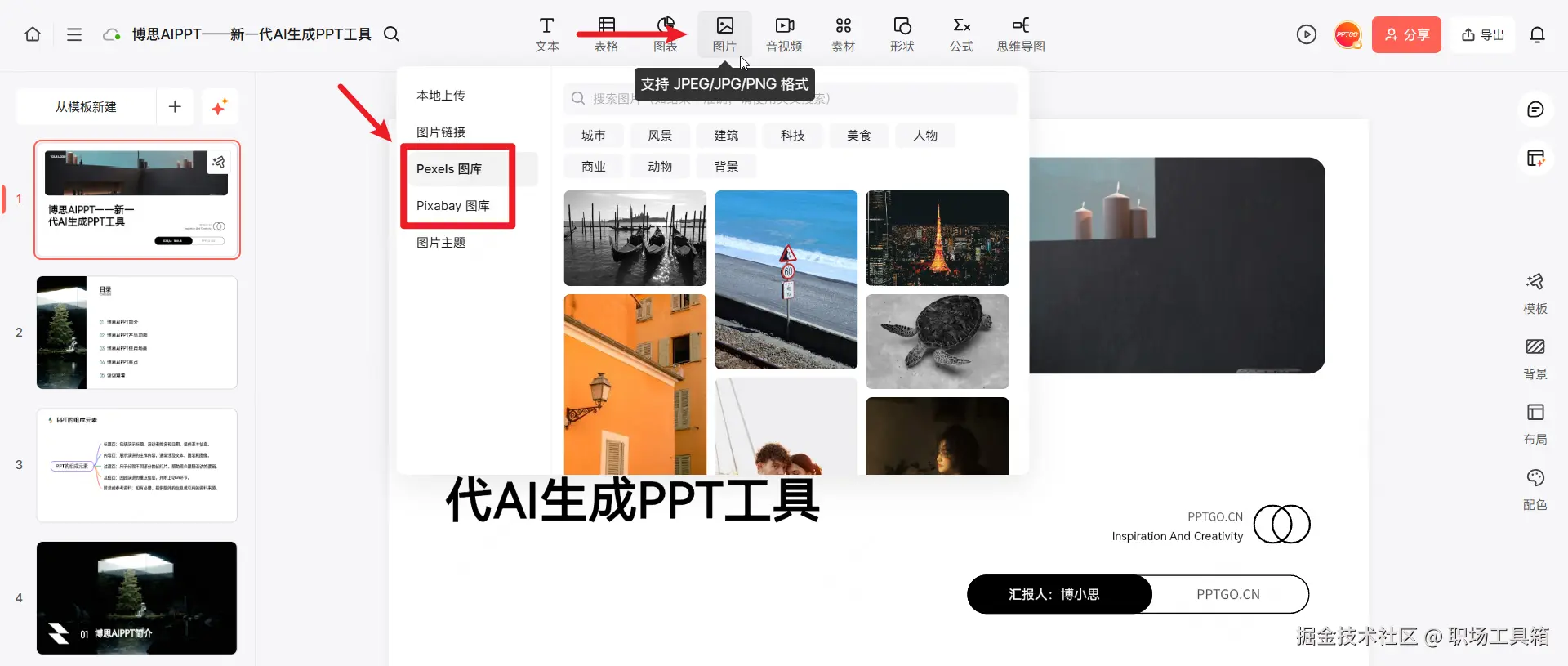Insert a table with 表格
The width and height of the screenshot is (1568, 666).
[x=606, y=35]
